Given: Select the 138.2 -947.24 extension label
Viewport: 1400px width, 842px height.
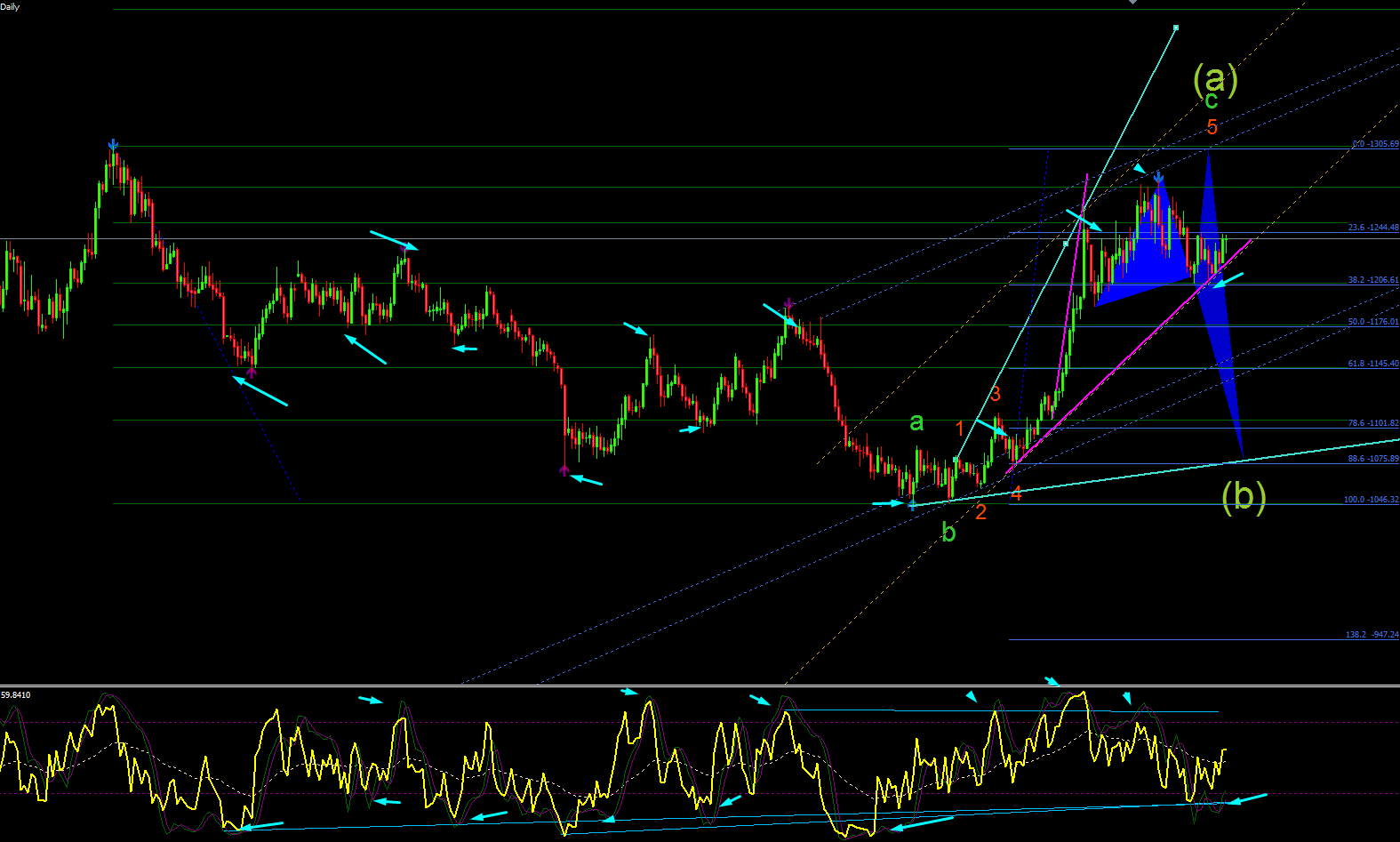Looking at the screenshot, I should click(1372, 635).
